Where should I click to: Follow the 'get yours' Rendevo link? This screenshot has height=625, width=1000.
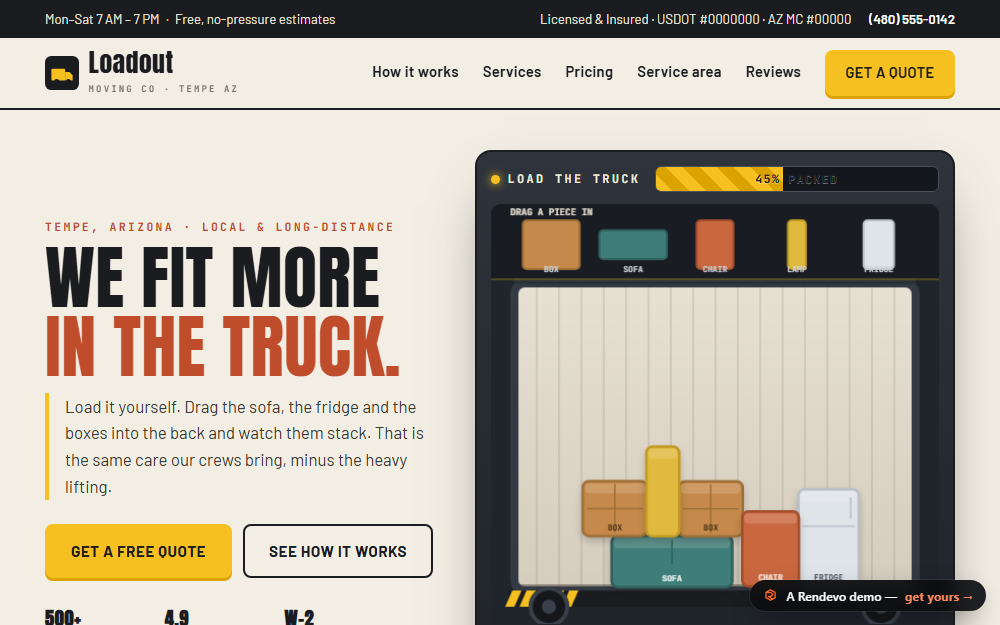coord(939,597)
